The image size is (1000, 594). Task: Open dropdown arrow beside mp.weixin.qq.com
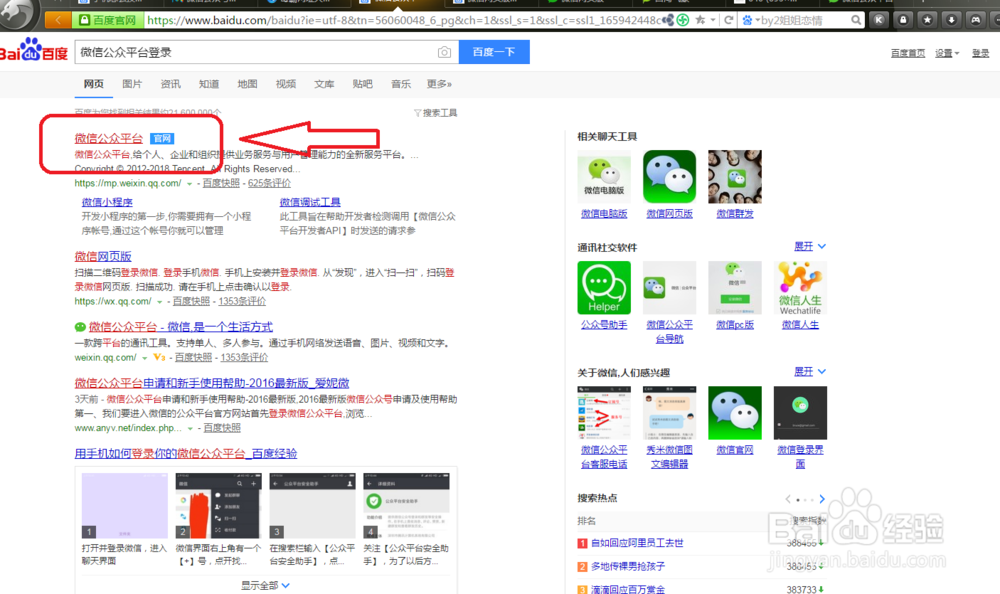[189, 184]
